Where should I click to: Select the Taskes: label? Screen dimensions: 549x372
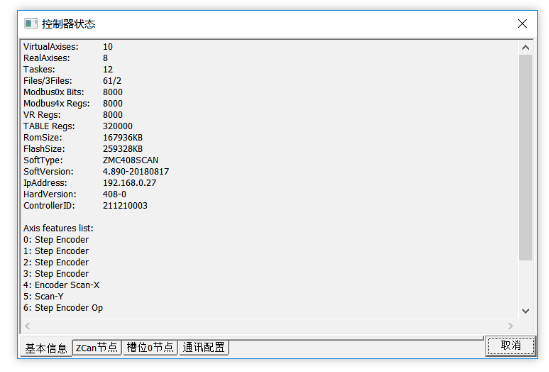pyautogui.click(x=39, y=69)
